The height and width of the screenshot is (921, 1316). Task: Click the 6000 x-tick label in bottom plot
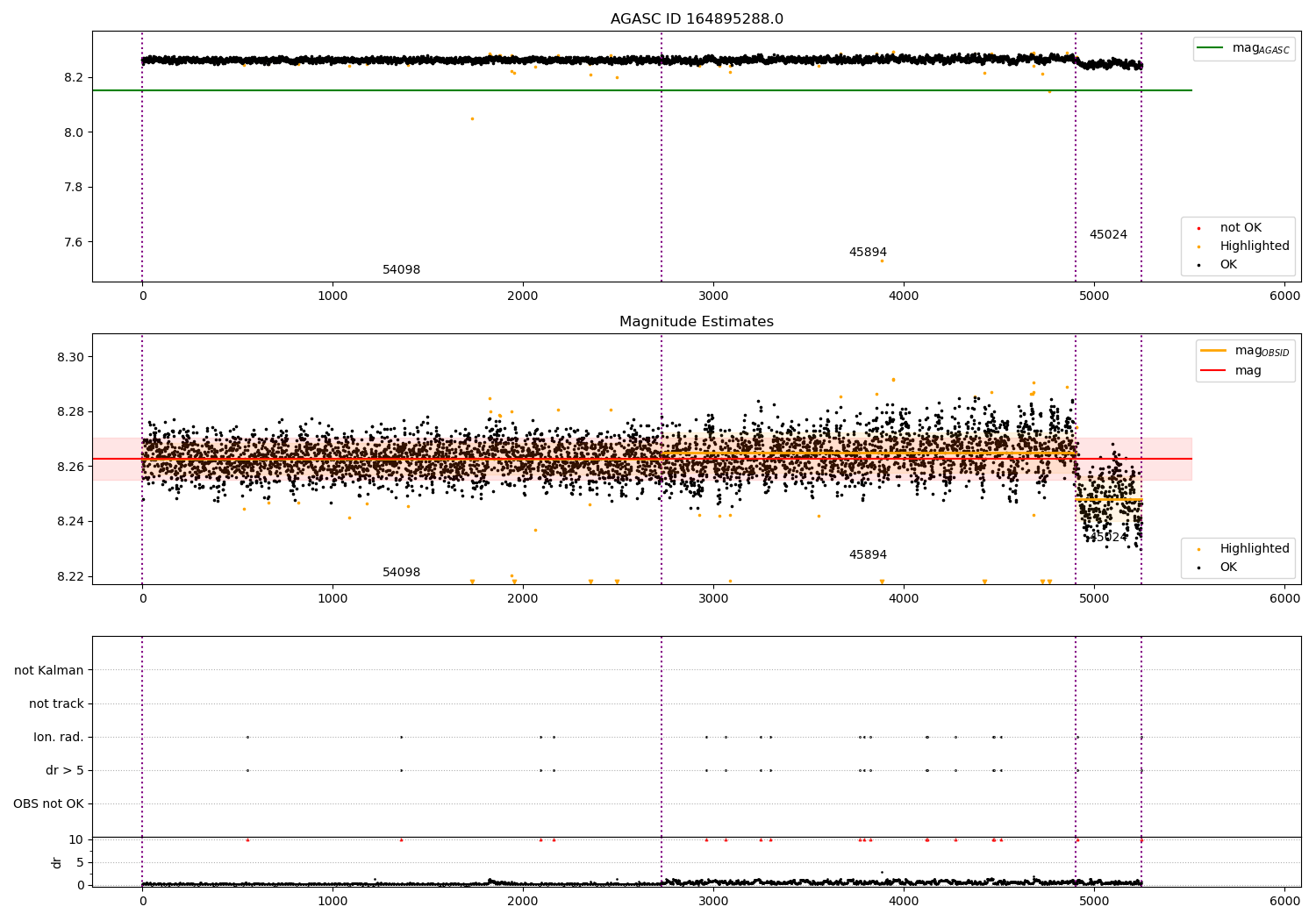[x=1285, y=901]
